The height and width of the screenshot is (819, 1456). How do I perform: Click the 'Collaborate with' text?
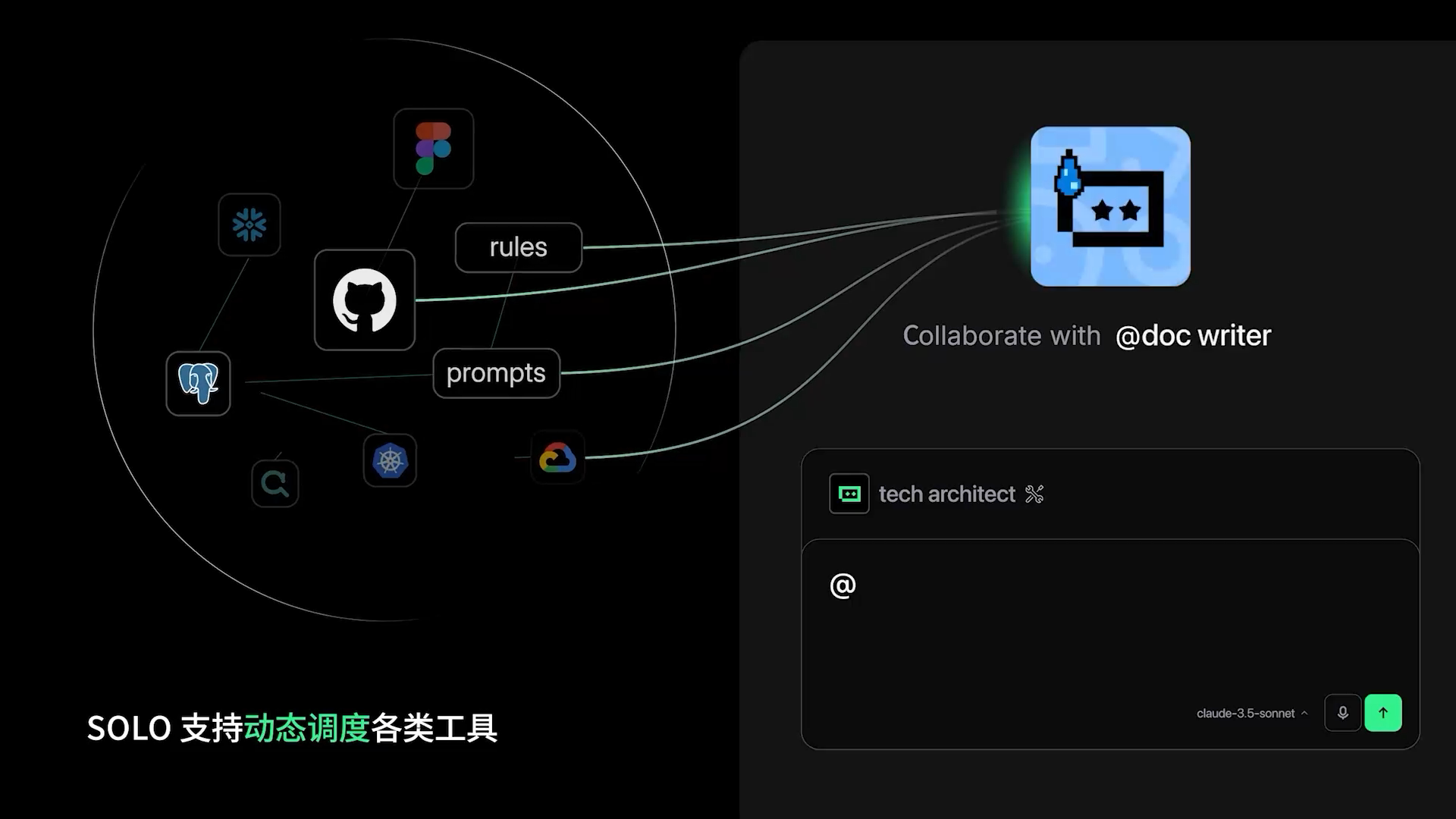point(1001,335)
